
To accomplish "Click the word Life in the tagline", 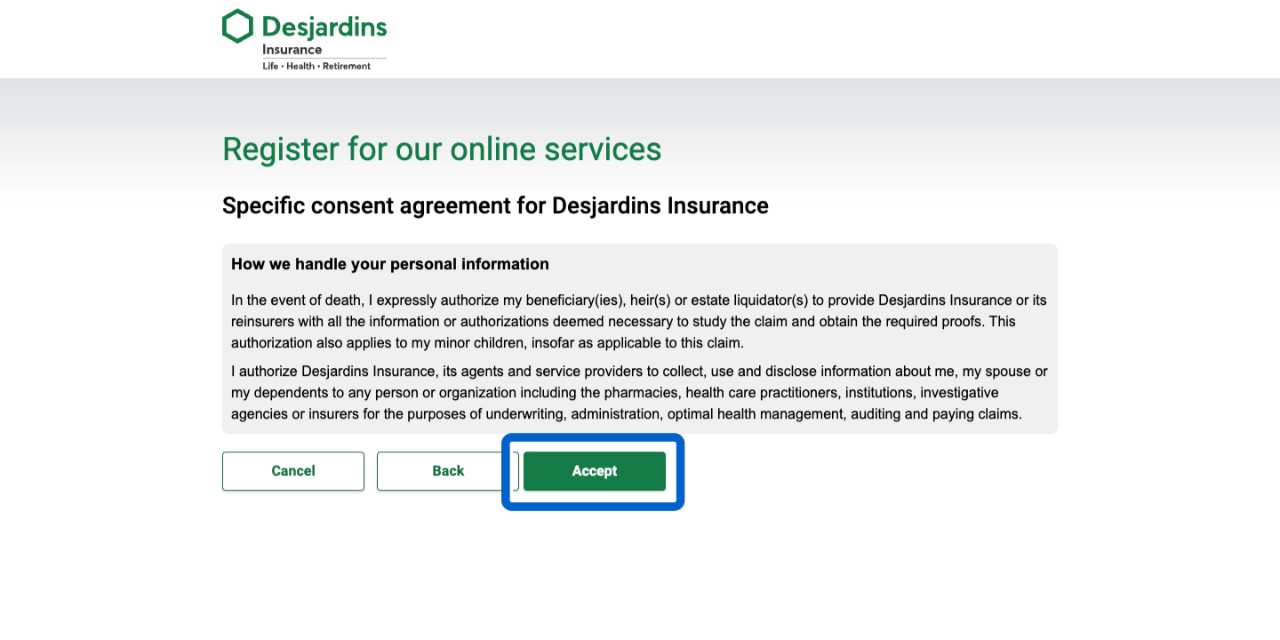I will pyautogui.click(x=270, y=66).
